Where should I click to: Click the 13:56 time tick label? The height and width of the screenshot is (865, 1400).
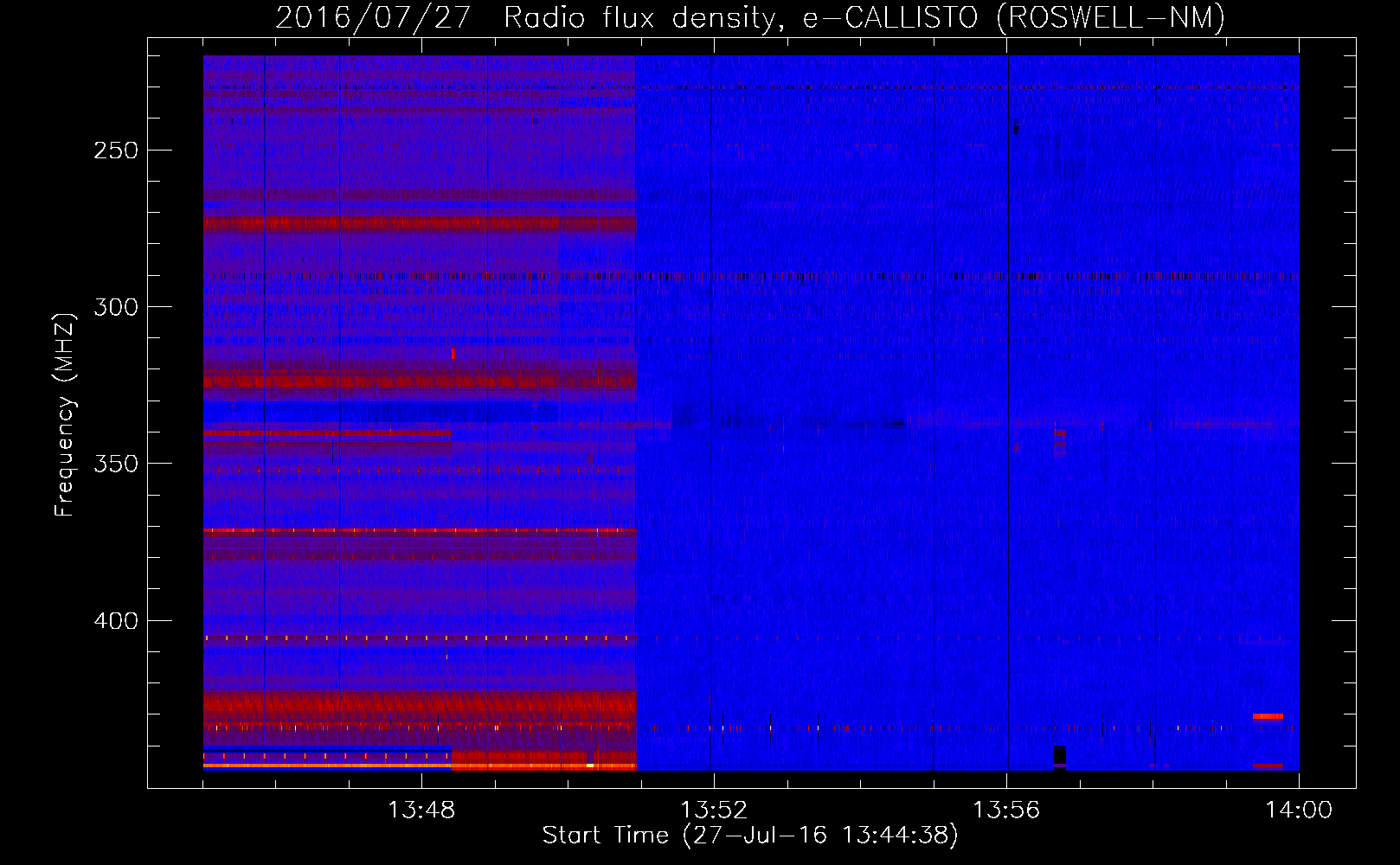click(x=1006, y=811)
